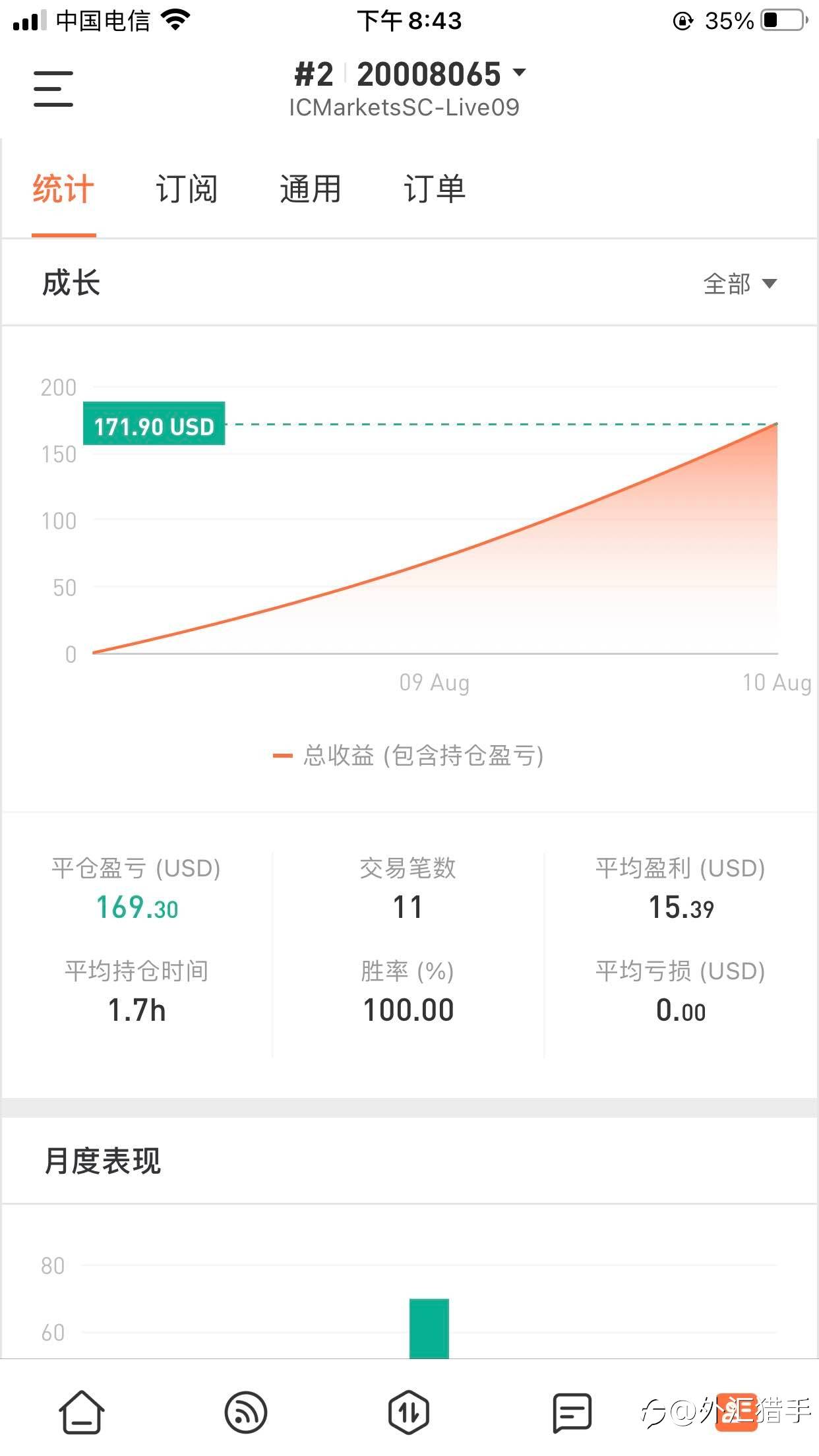The image size is (819, 1456).
Task: Open the hamburger side menu
Action: point(53,89)
